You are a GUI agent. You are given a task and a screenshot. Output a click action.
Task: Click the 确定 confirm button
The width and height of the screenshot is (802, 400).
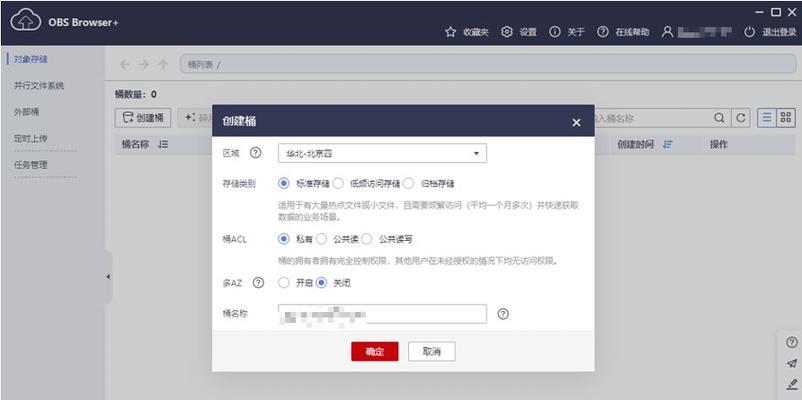coord(374,351)
